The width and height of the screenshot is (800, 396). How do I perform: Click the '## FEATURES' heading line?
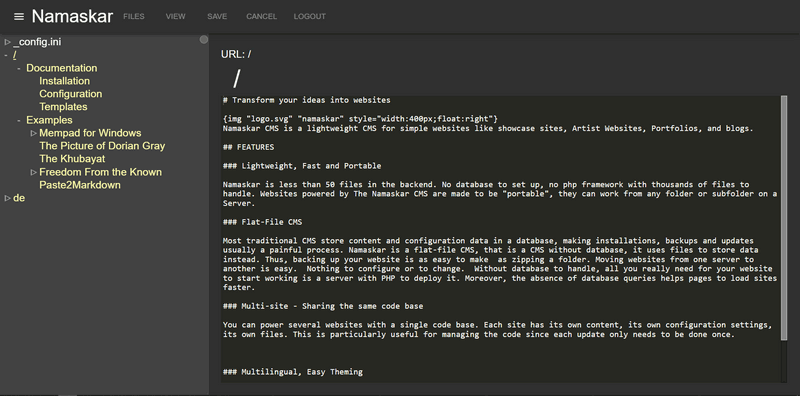(x=248, y=147)
